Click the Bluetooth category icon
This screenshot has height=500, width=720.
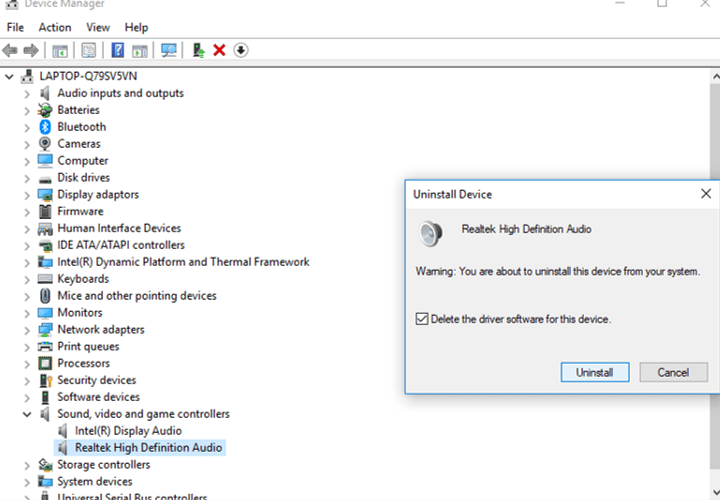tap(45, 127)
